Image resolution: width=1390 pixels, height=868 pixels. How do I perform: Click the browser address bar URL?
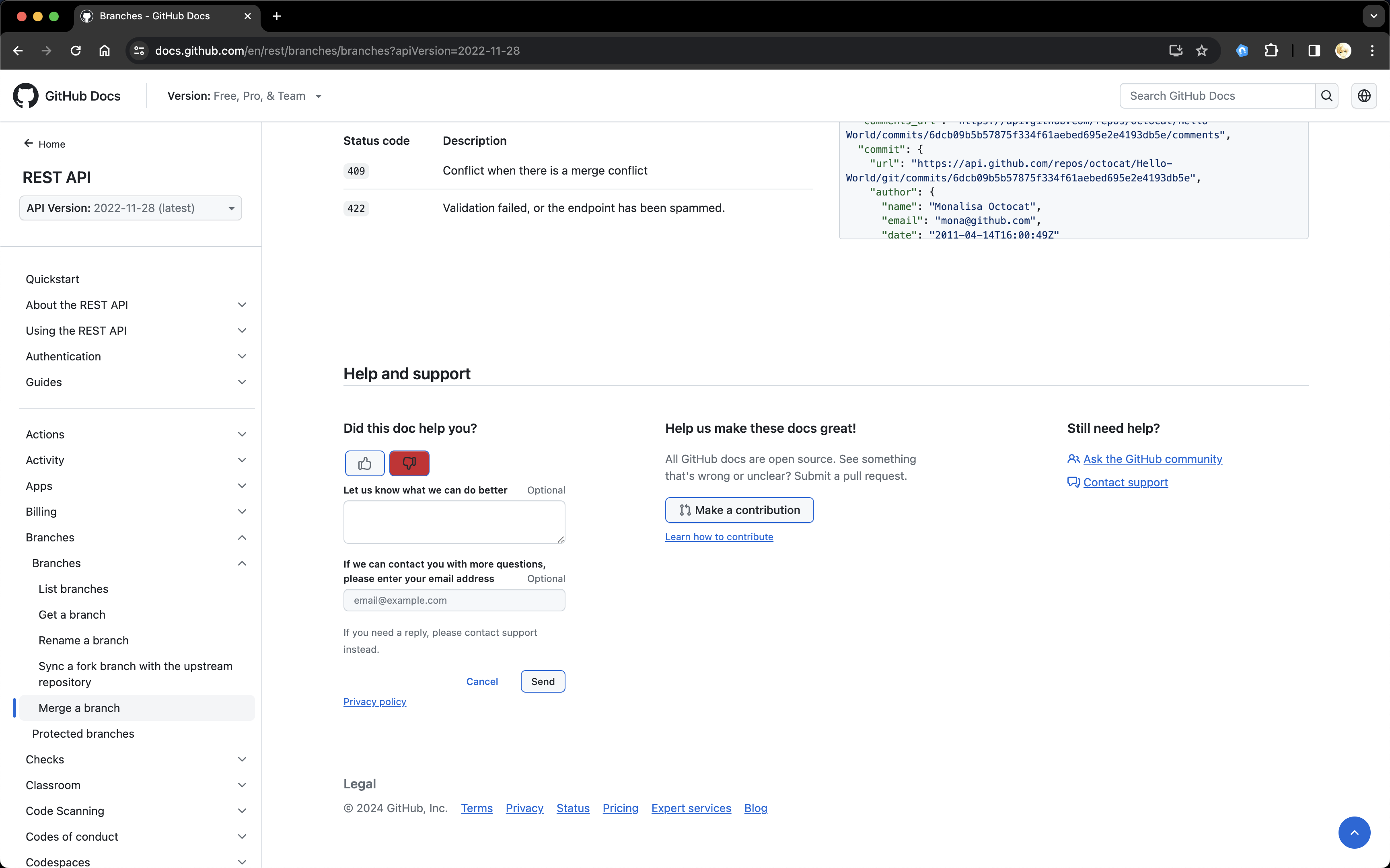pos(337,51)
